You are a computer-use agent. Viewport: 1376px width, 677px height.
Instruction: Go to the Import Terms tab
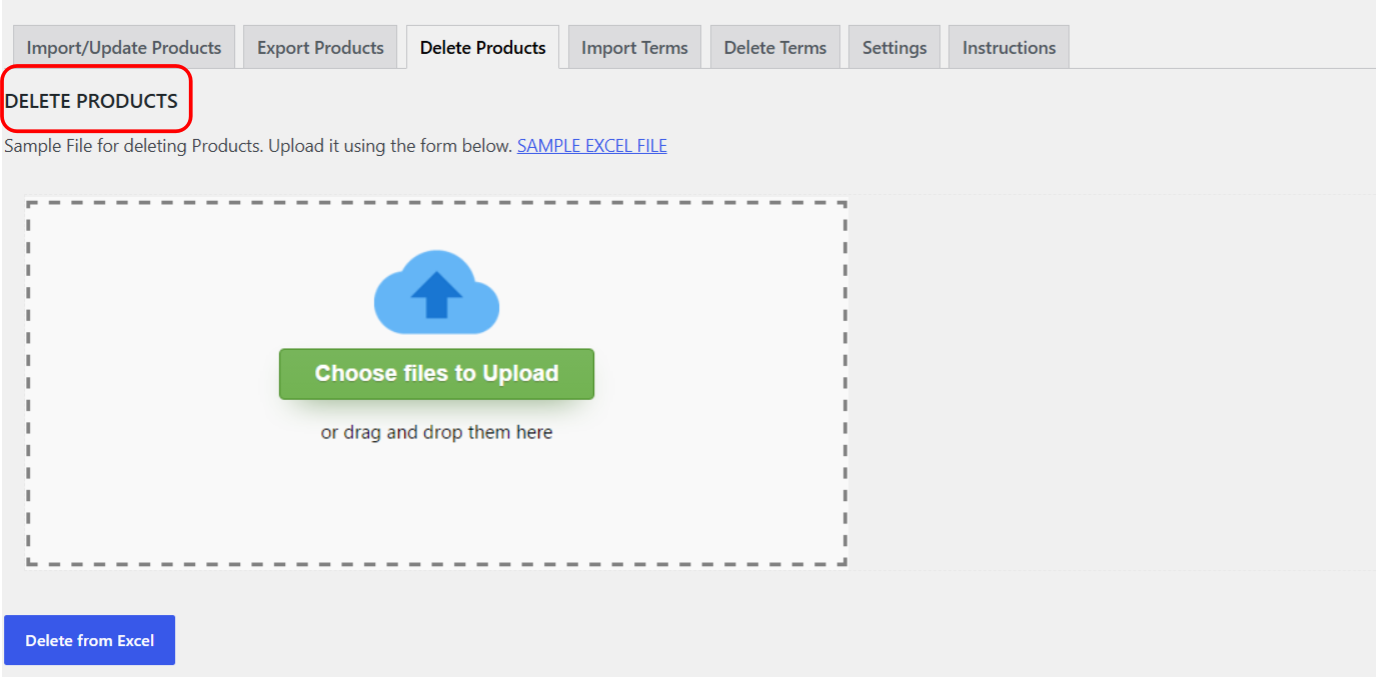635,47
